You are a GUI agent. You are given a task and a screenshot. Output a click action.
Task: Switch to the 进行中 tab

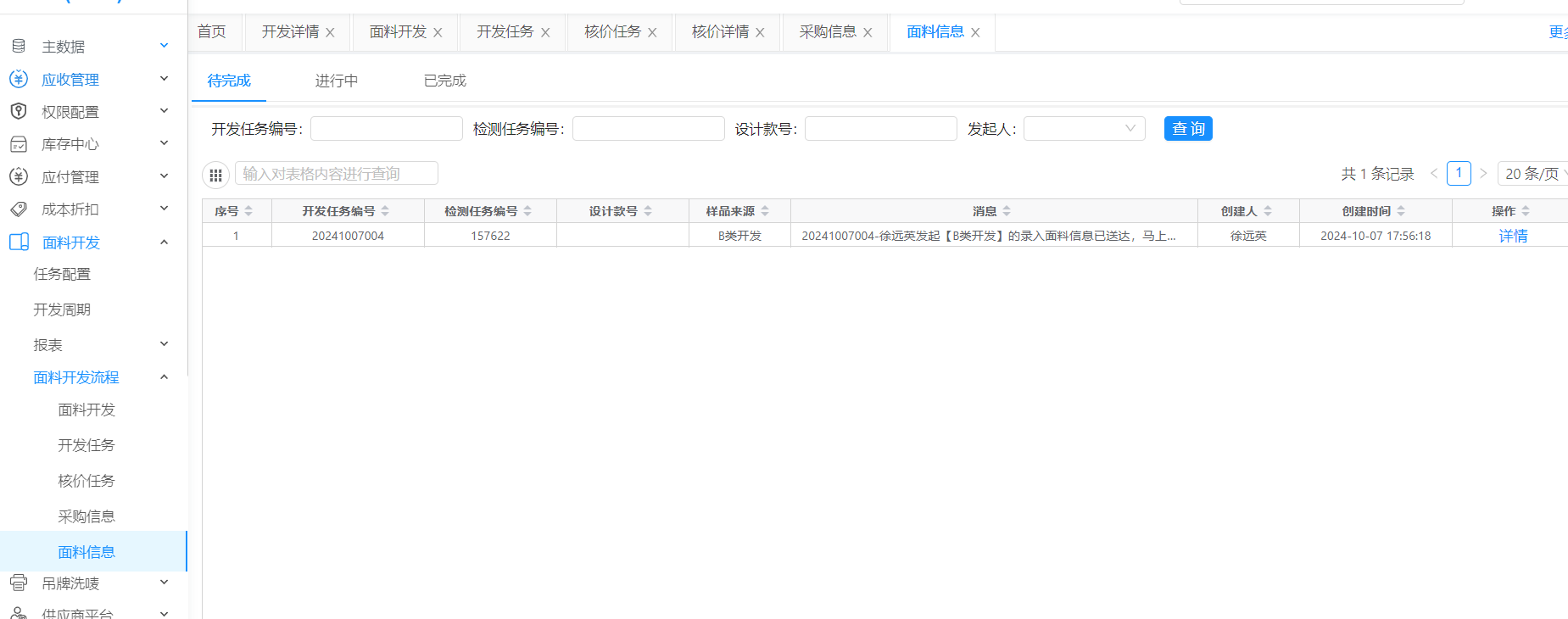(x=336, y=81)
